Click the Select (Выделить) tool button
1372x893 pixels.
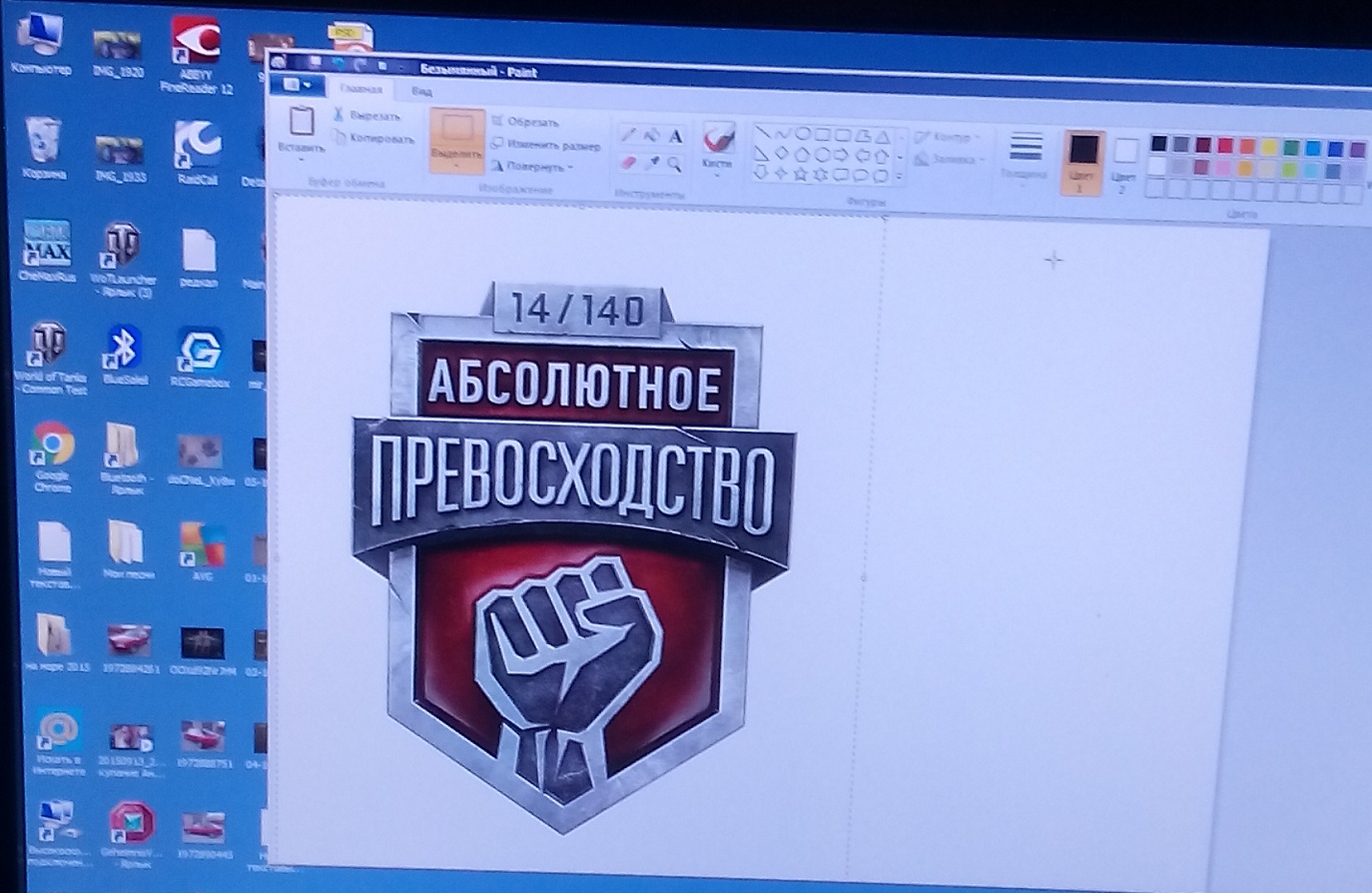pos(456,141)
